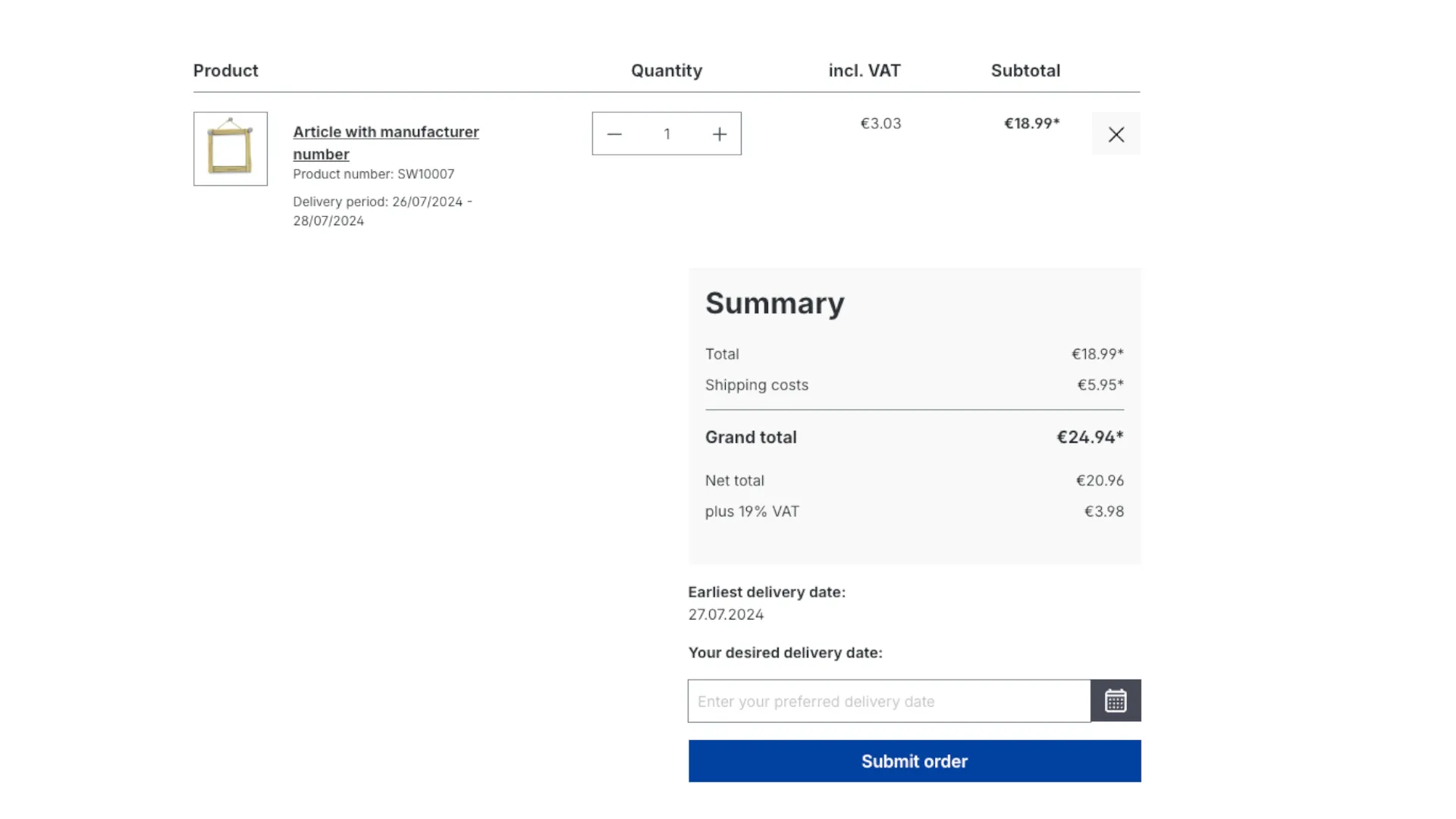Focus the quantity field showing 1

tap(667, 134)
